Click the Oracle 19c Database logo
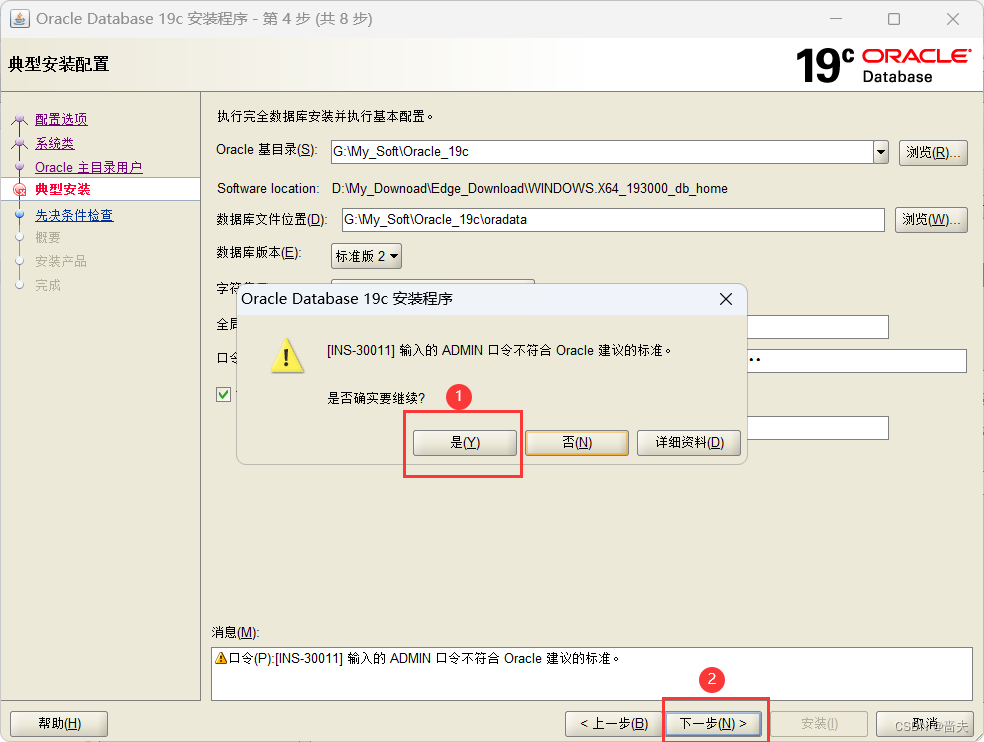The width and height of the screenshot is (984, 742). [x=884, y=65]
